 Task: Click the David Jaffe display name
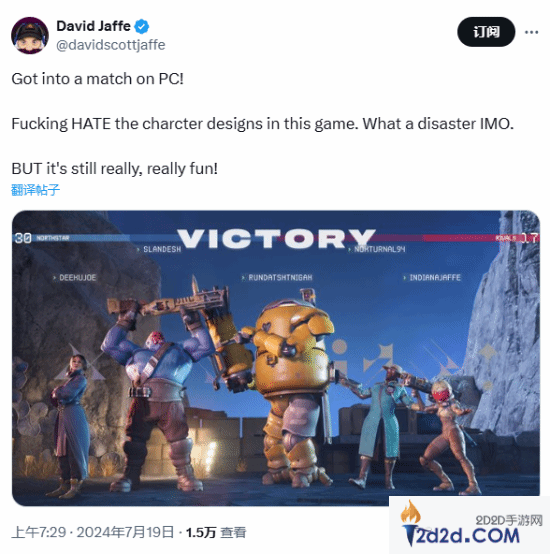point(94,26)
